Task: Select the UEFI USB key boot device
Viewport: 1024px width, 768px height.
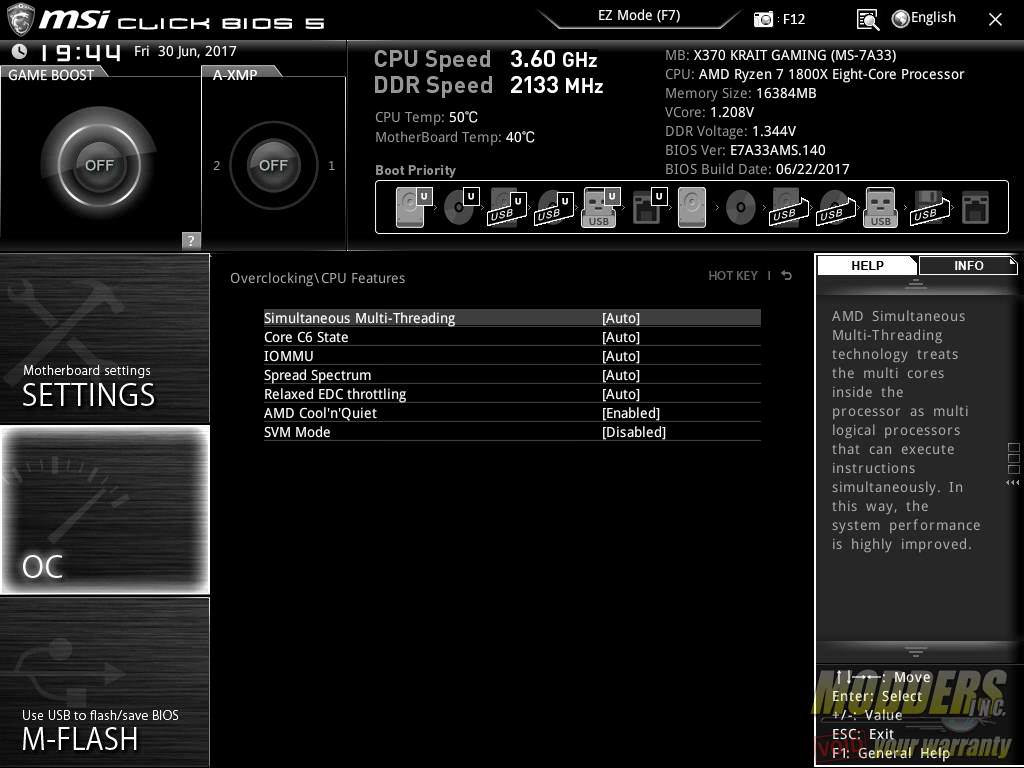Action: (600, 208)
